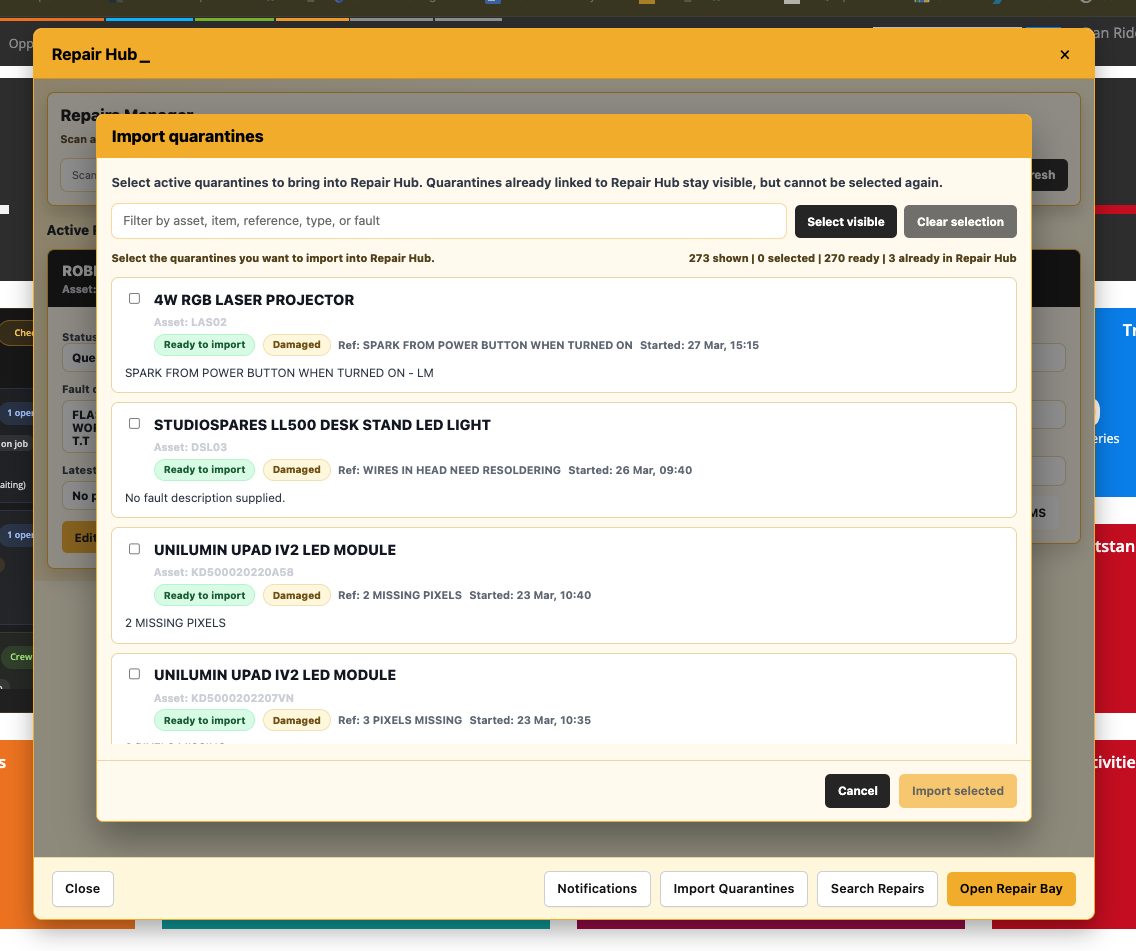Click Close at the bottom left
The width and height of the screenshot is (1136, 951).
pyautogui.click(x=82, y=888)
